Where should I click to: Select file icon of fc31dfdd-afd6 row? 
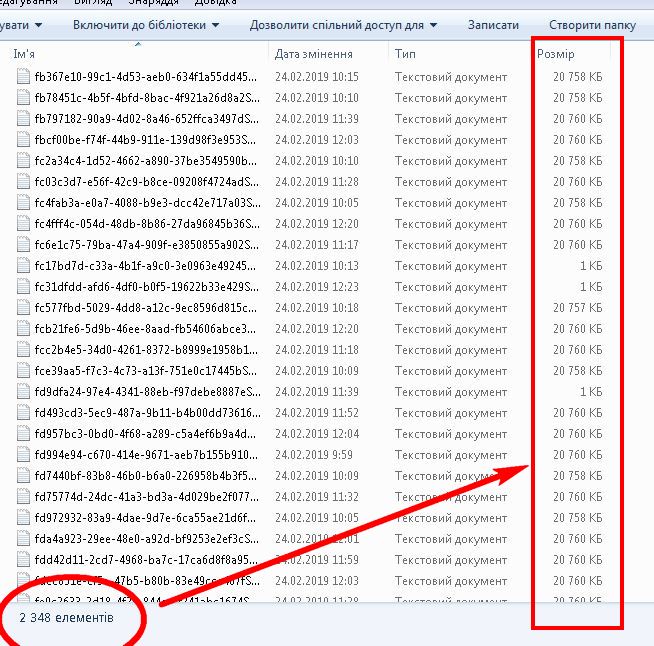[23, 287]
